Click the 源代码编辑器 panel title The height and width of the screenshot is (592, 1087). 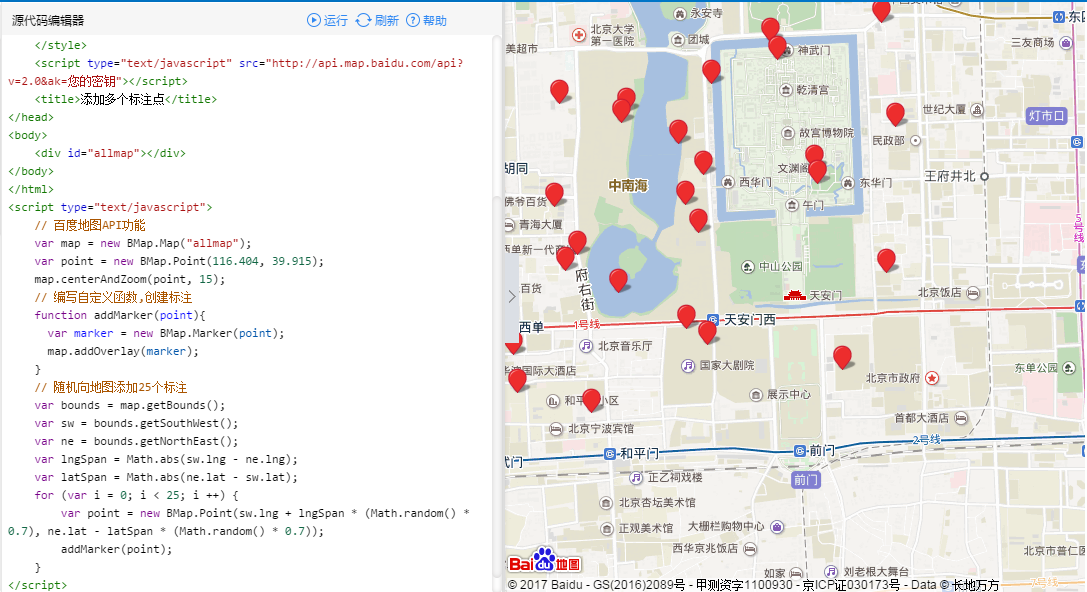click(48, 21)
